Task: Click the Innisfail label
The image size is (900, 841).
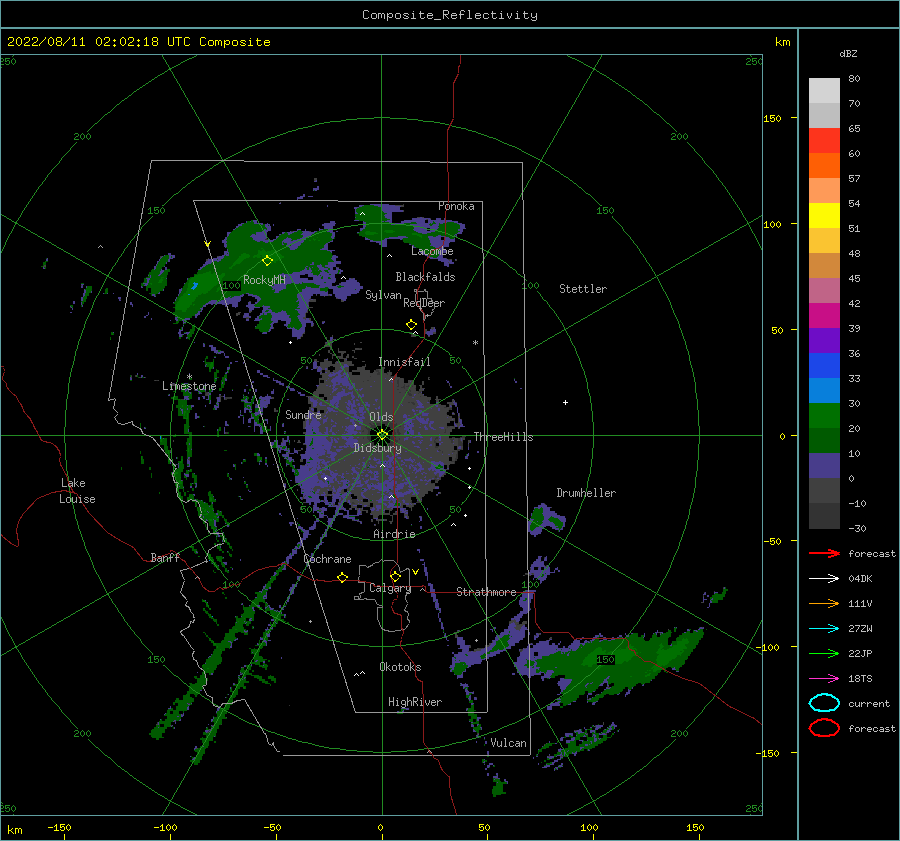Action: (404, 362)
